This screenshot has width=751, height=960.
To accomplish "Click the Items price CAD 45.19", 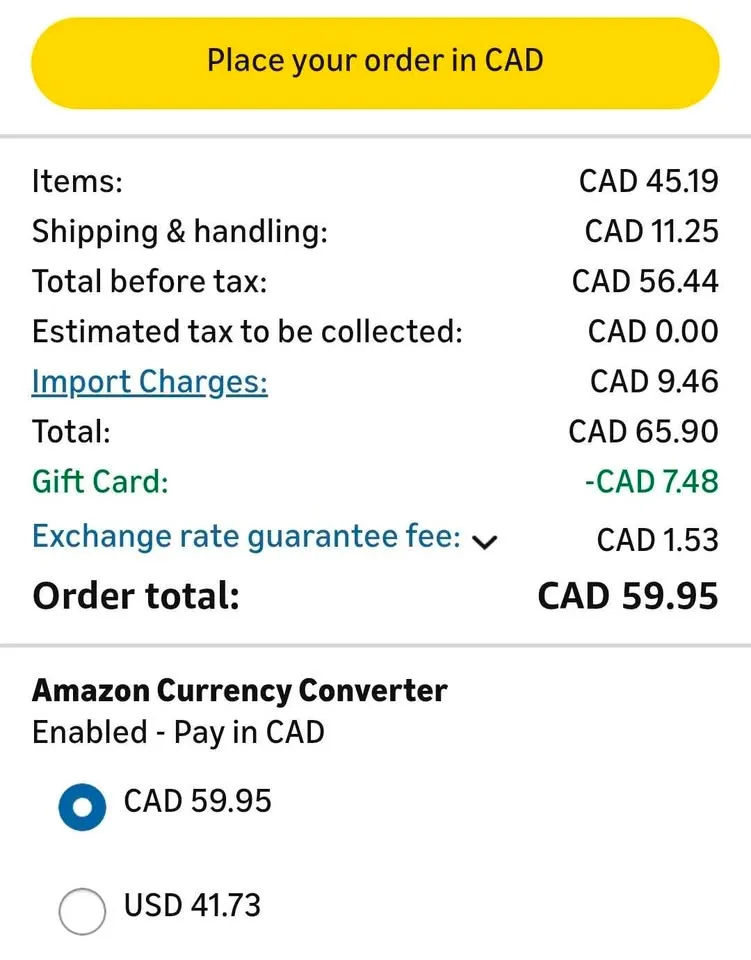I will 648,182.
